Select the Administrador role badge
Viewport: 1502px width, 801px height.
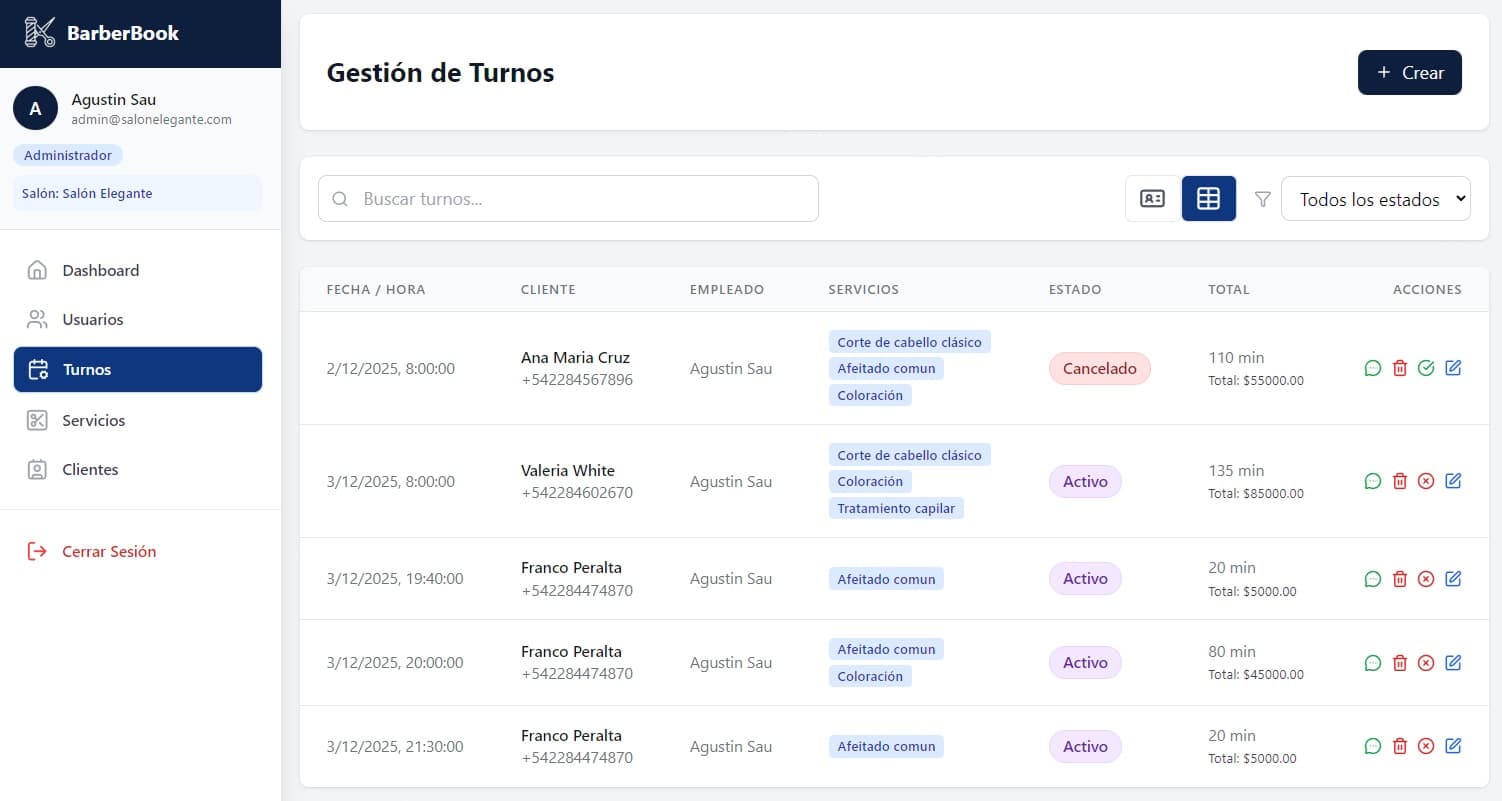[67, 155]
